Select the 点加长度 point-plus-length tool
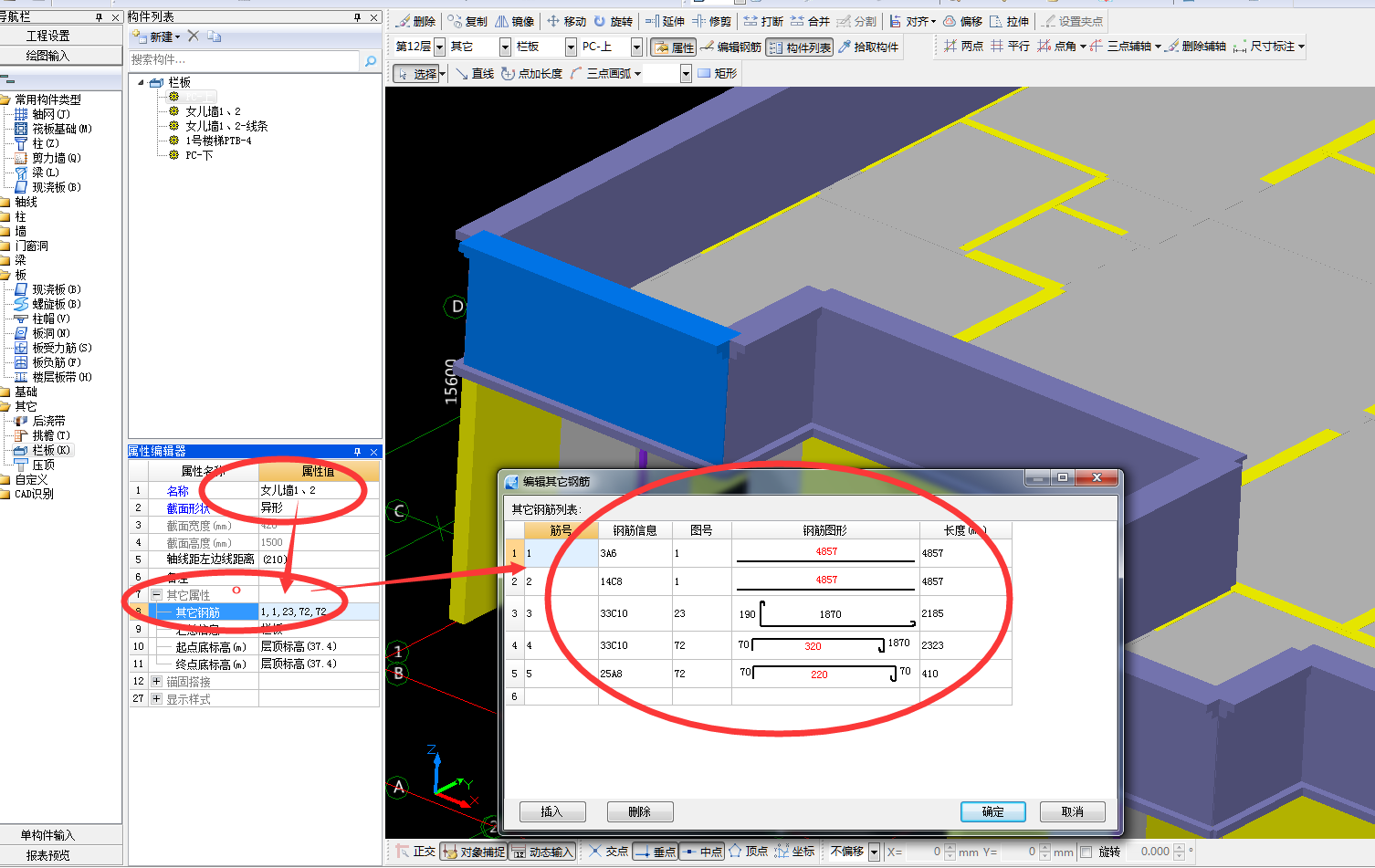 (532, 73)
